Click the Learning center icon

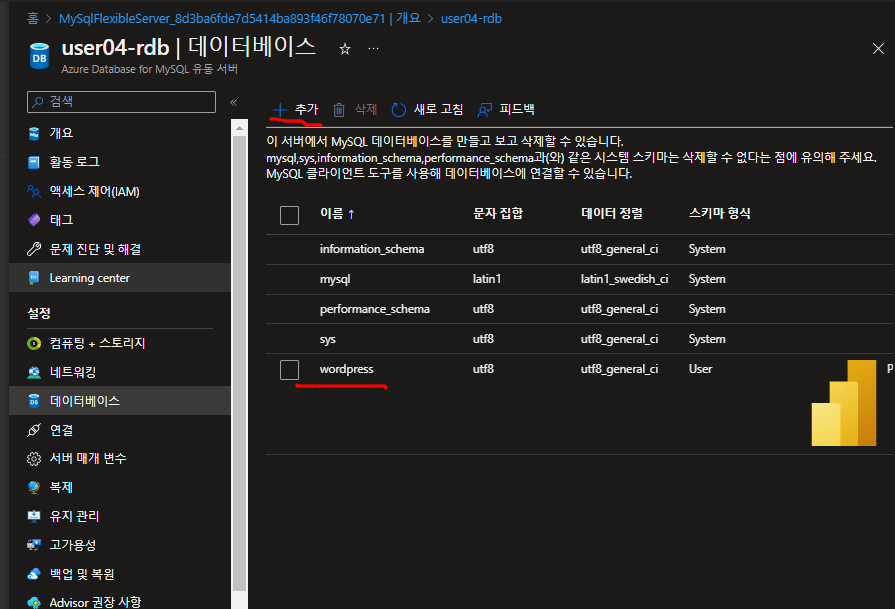(34, 278)
